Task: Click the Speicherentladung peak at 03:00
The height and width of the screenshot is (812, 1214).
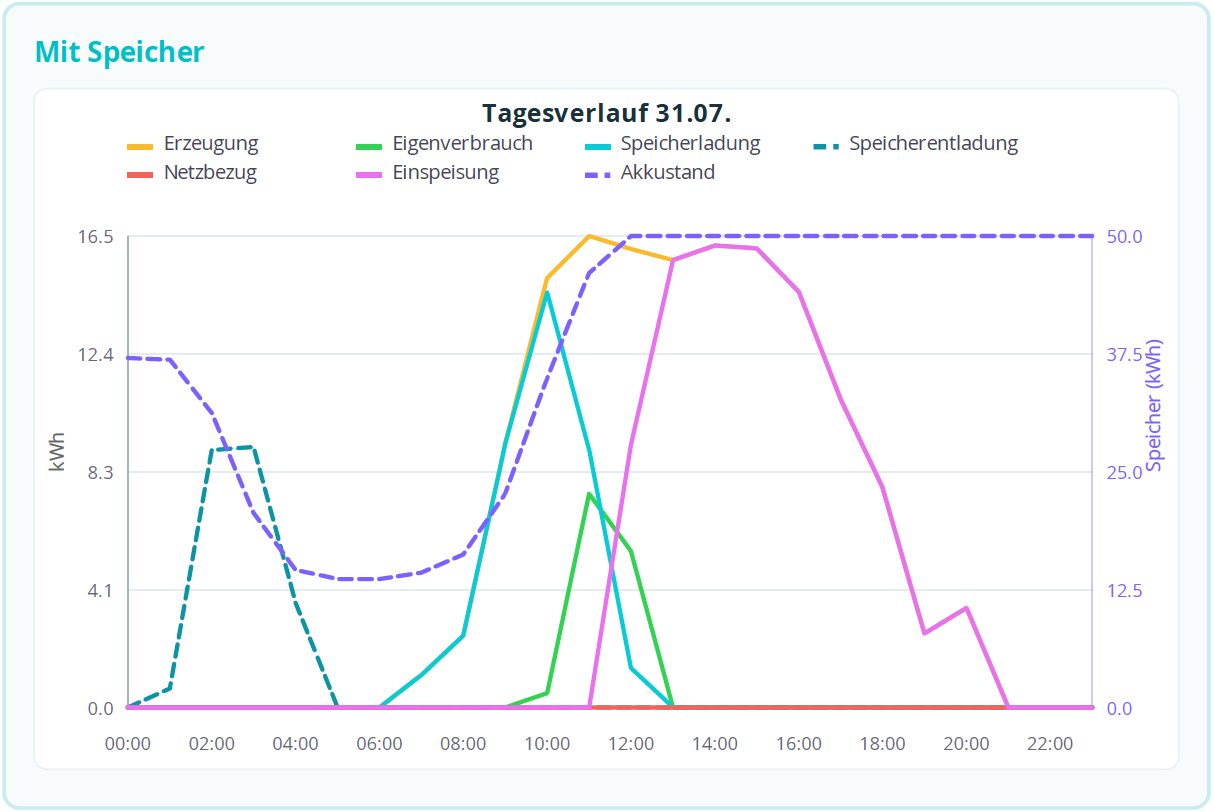Action: (x=253, y=447)
